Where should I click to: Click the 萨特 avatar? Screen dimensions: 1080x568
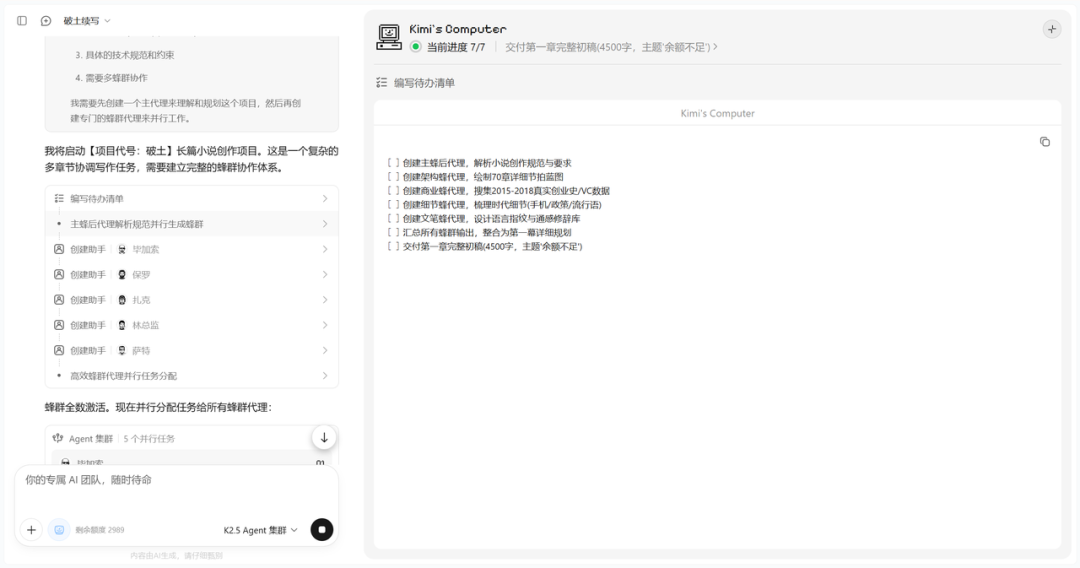pyautogui.click(x=122, y=350)
